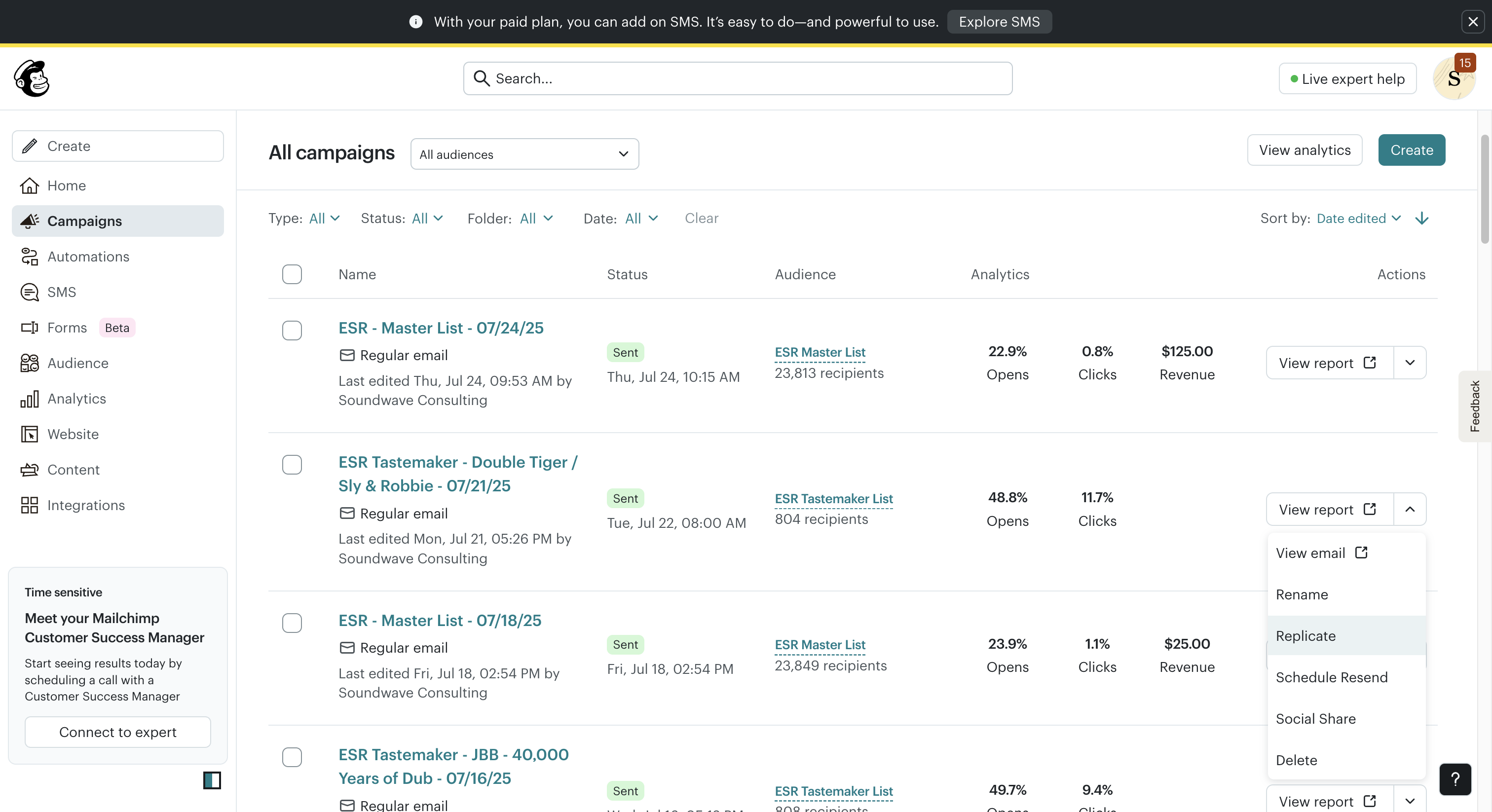The image size is (1492, 812).
Task: Open the Feedback side tab
Action: (x=1475, y=406)
